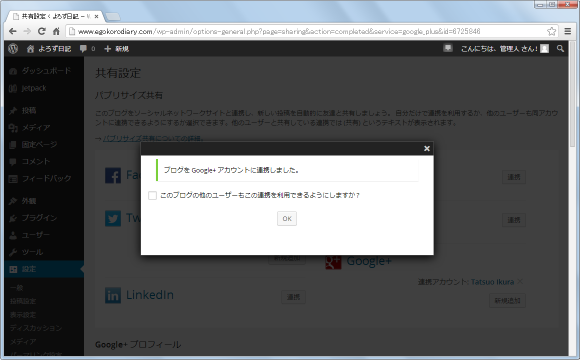Viewport: 580px width, 360px height.
Task: Open Jetpack in the sidebar
Action: 44,88
